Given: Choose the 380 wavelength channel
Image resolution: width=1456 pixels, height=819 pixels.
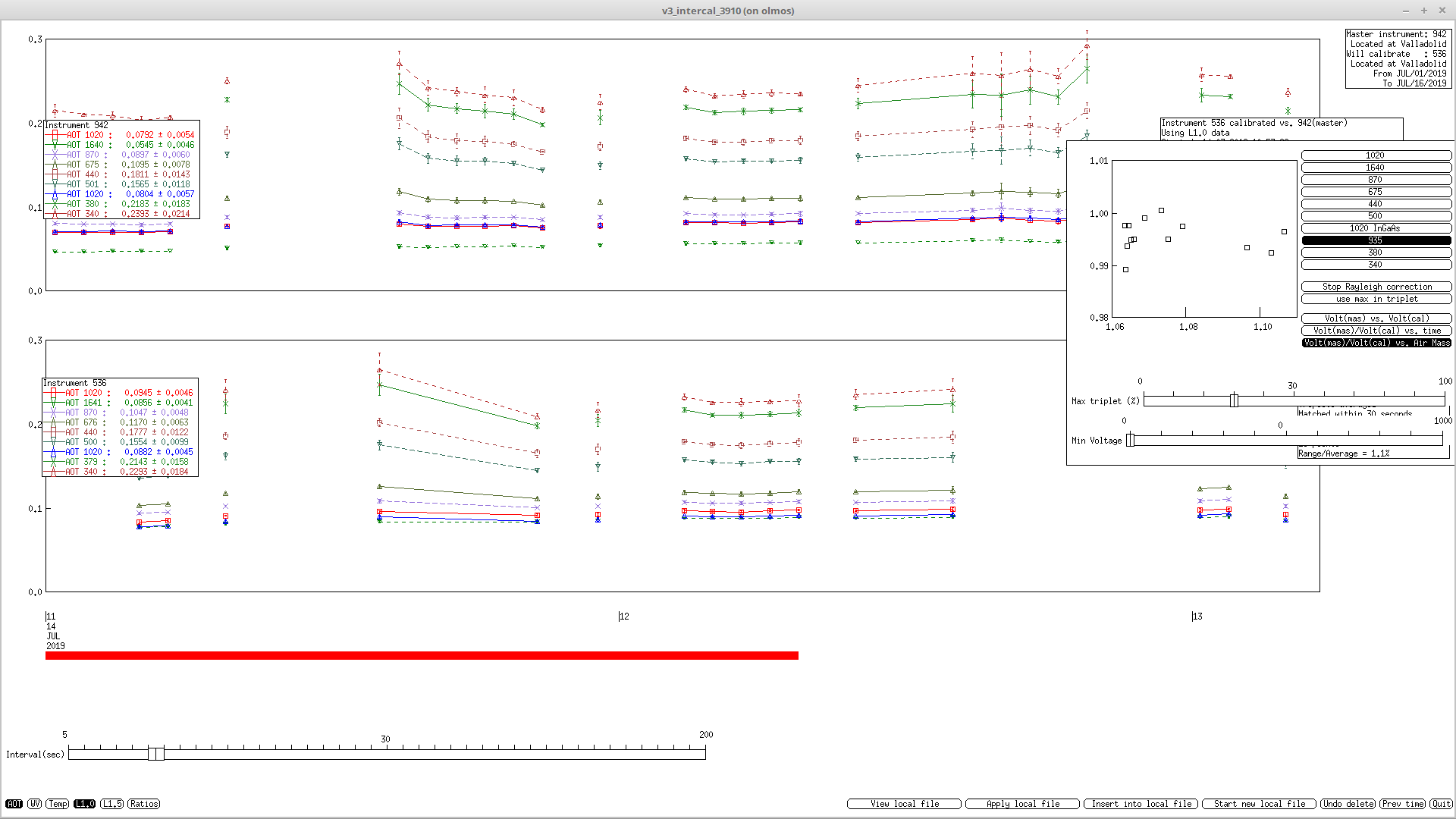Looking at the screenshot, I should (1376, 253).
